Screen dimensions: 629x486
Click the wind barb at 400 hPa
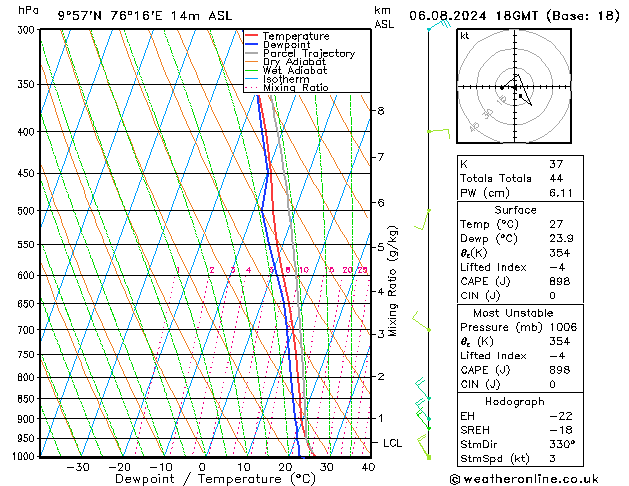click(439, 134)
